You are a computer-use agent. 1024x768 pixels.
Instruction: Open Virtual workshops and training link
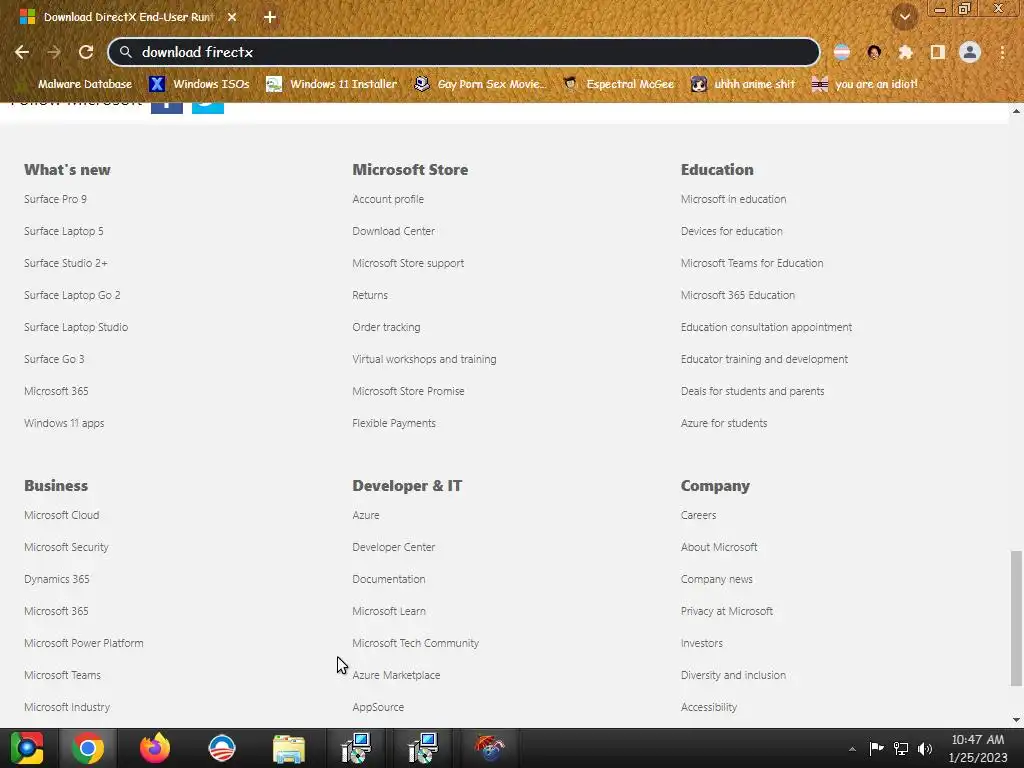pyautogui.click(x=424, y=359)
